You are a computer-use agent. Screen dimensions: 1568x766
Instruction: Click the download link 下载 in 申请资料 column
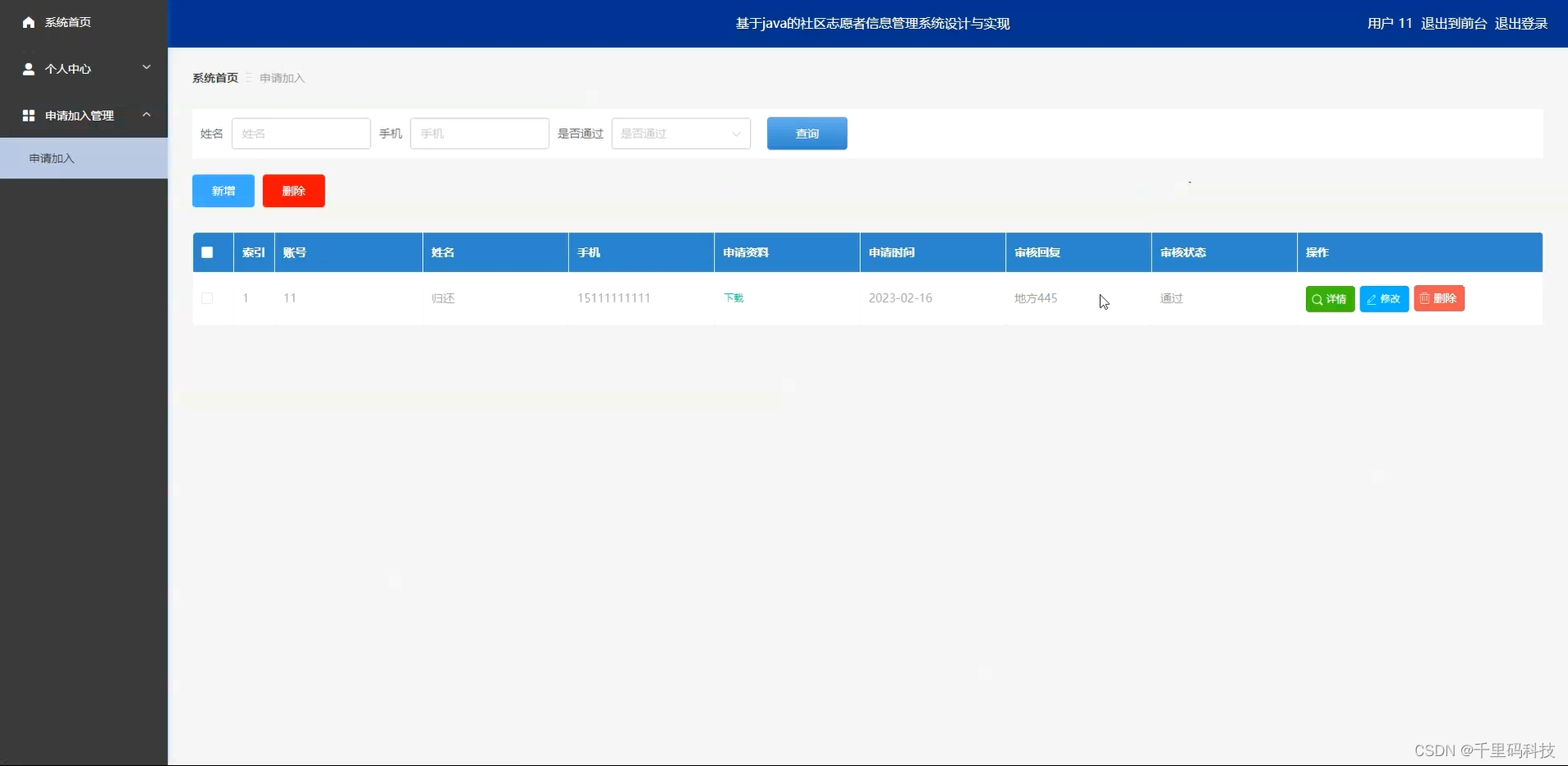click(x=733, y=298)
